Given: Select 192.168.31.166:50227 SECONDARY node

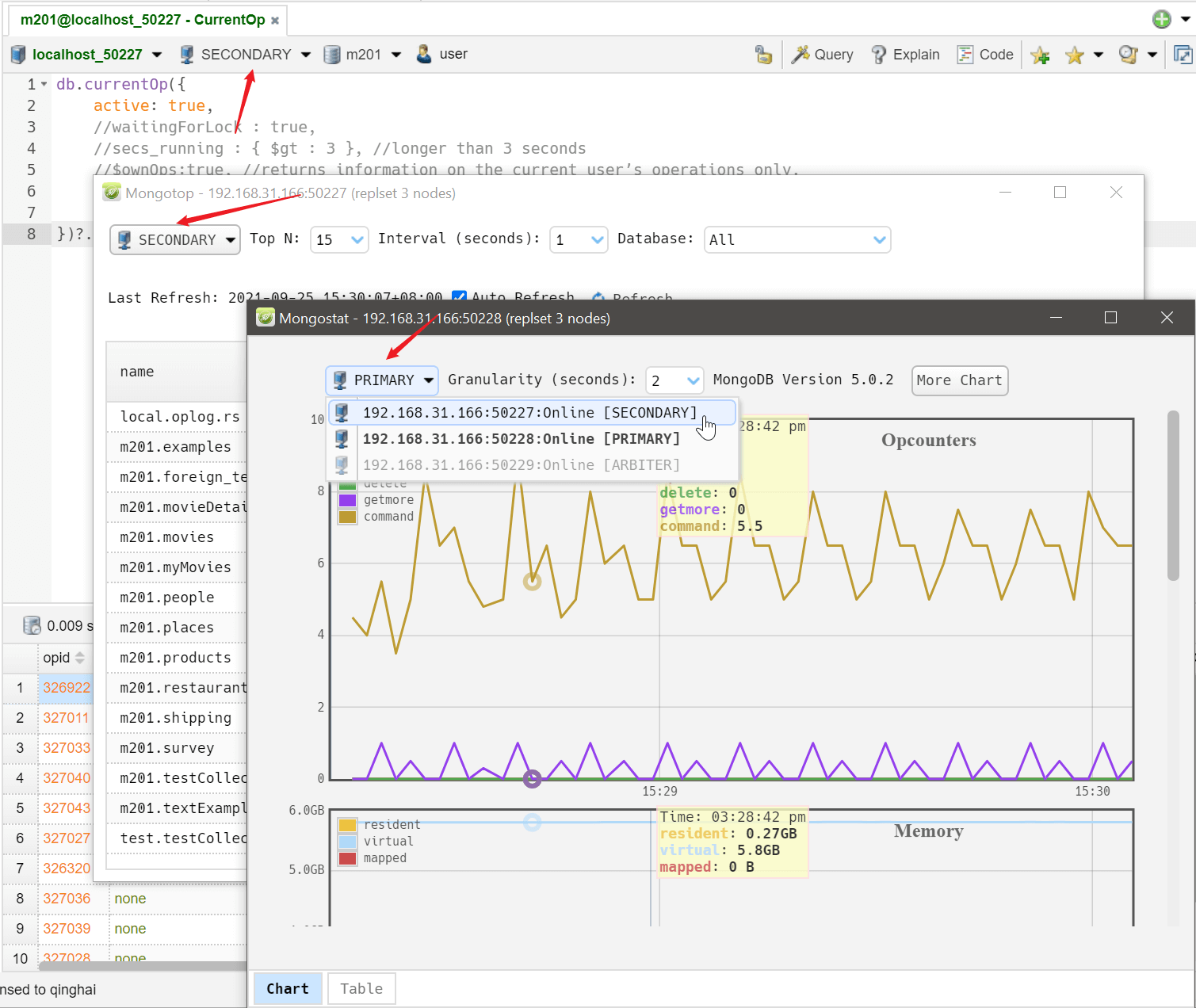Looking at the screenshot, I should [x=533, y=412].
